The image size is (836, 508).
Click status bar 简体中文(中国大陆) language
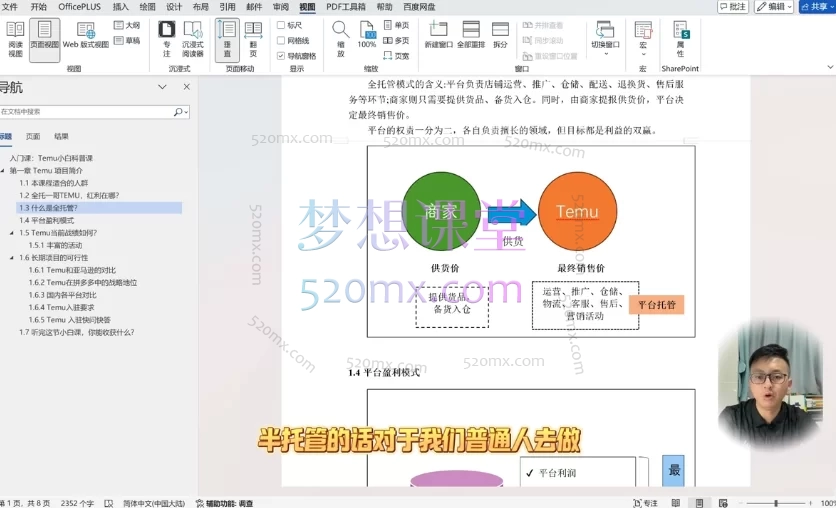click(154, 503)
